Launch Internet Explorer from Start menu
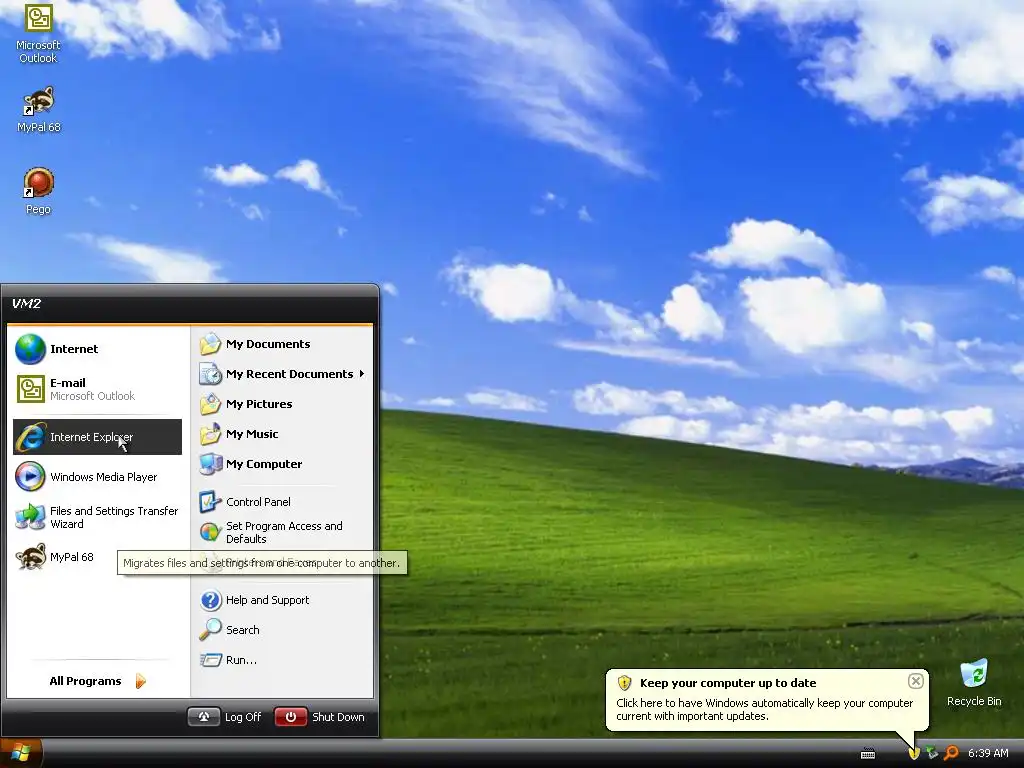1024x768 pixels. click(97, 437)
